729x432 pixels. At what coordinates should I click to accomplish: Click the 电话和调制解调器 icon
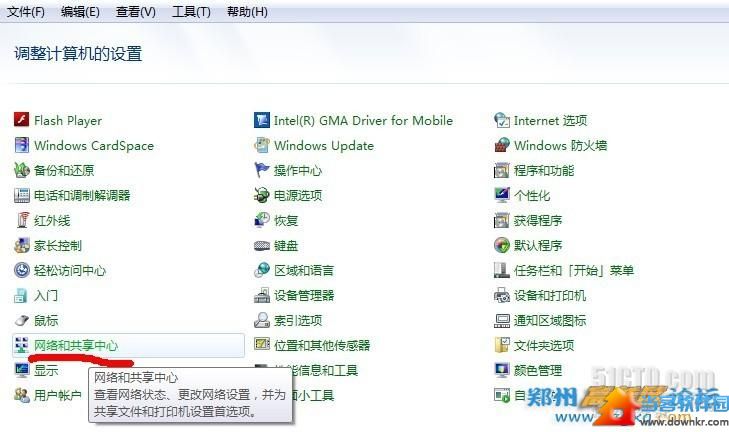(21, 195)
